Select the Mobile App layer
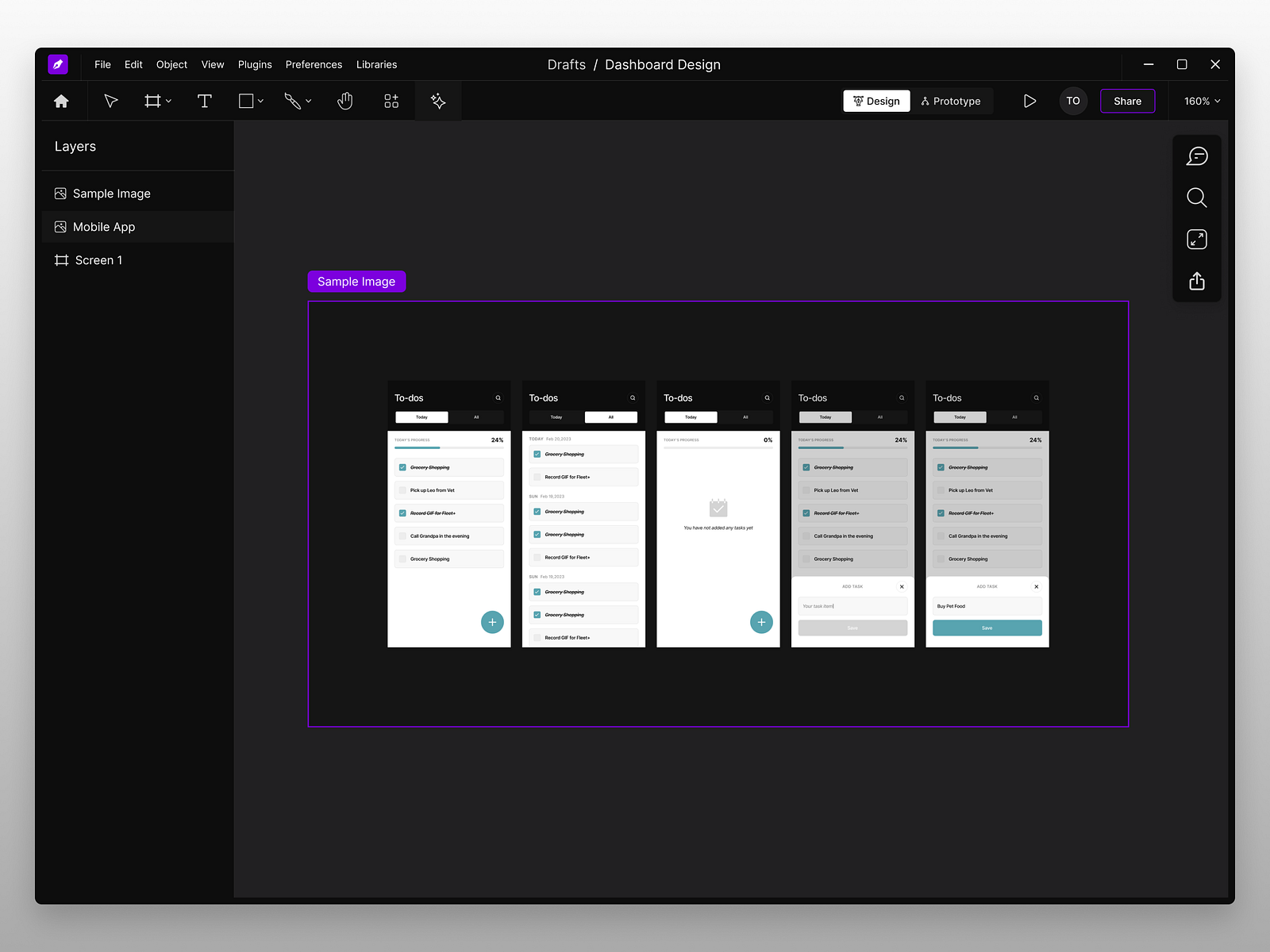The width and height of the screenshot is (1270, 952). pos(103,226)
